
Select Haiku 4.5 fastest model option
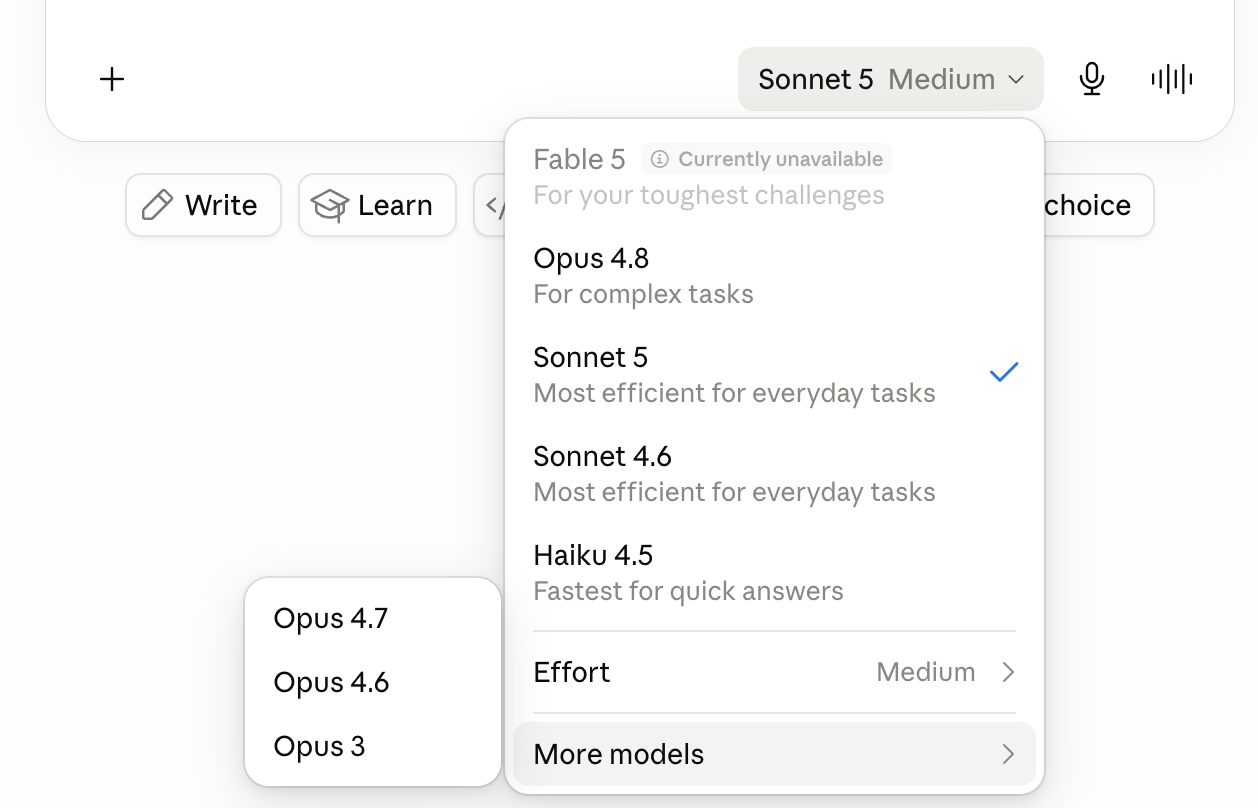tap(775, 572)
